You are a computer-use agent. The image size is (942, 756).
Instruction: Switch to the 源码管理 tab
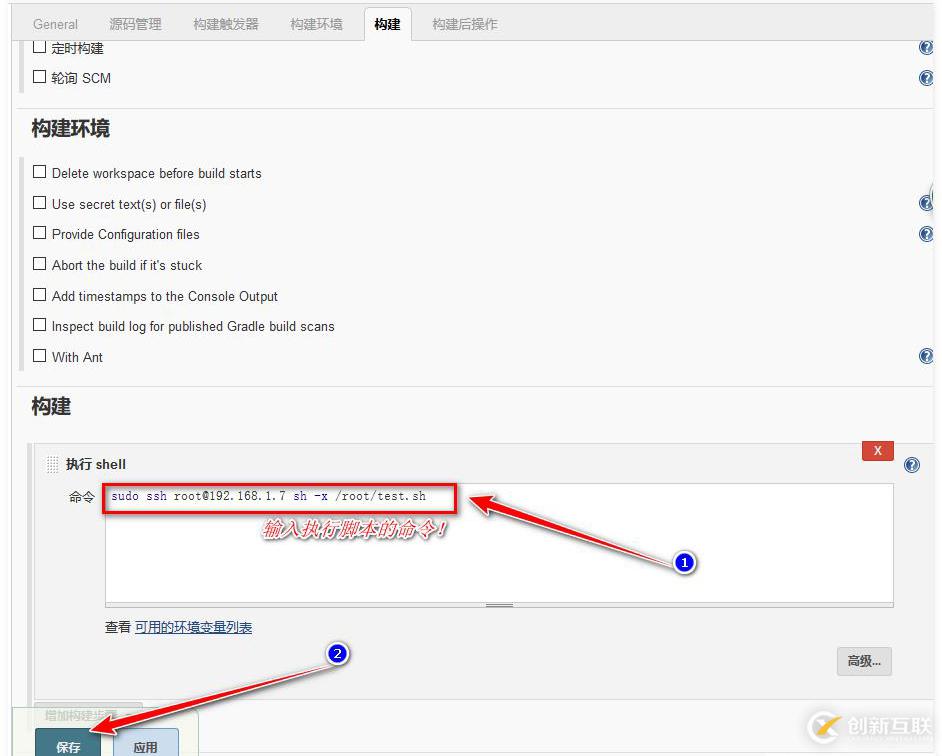pyautogui.click(x=135, y=23)
